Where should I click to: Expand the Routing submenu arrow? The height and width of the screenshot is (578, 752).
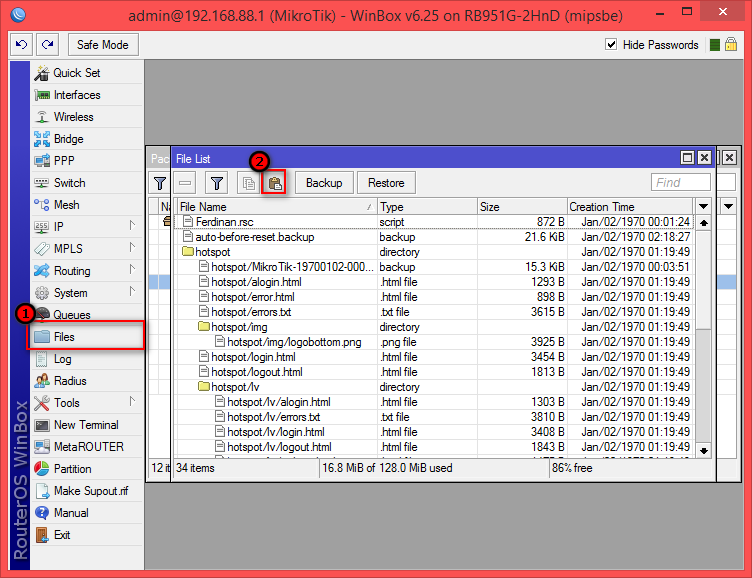[132, 270]
